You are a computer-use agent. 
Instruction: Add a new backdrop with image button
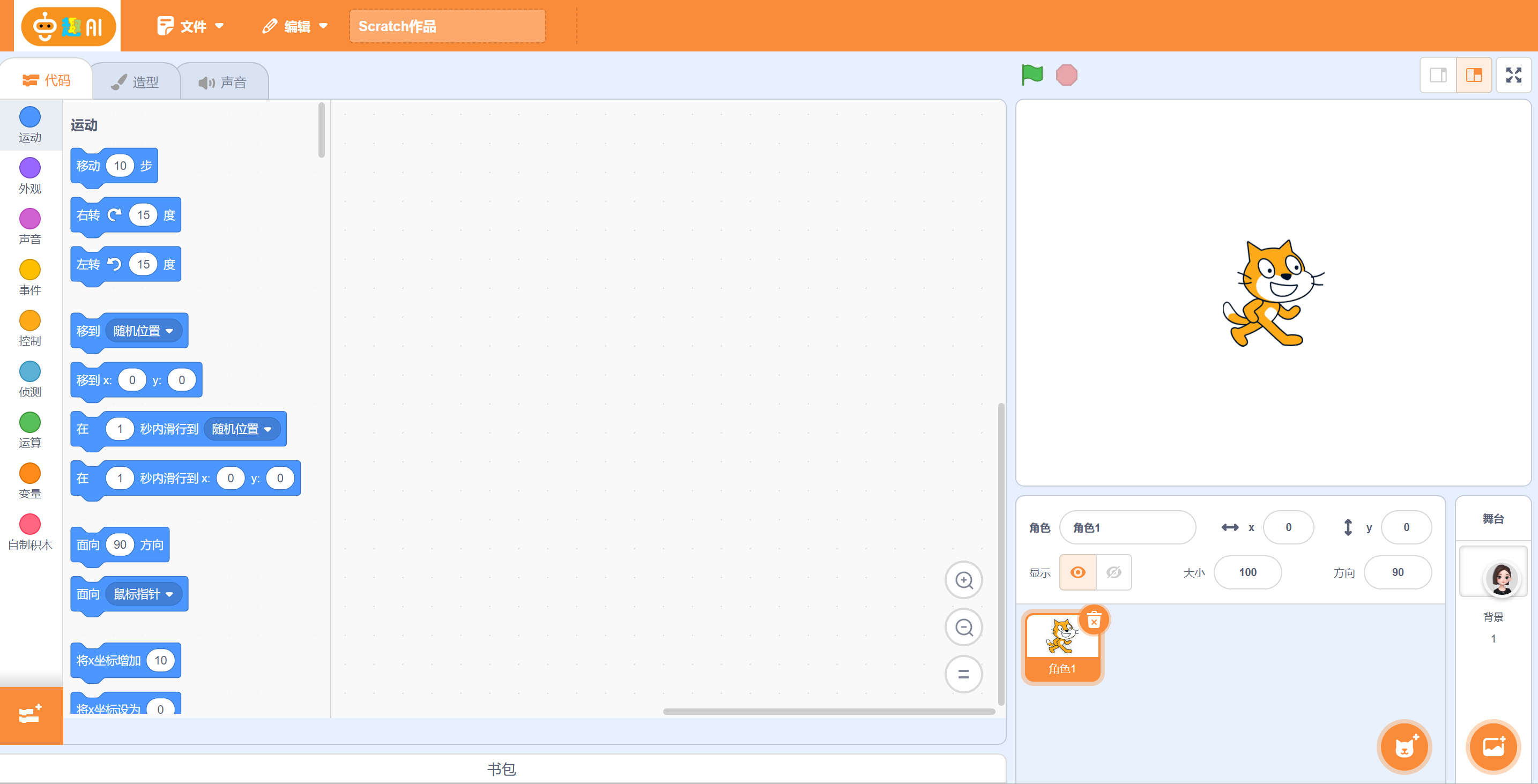click(1493, 746)
